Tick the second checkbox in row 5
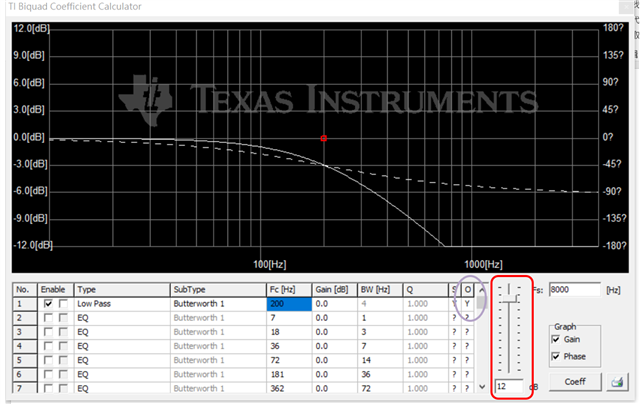The height and width of the screenshot is (404, 640). (x=63, y=360)
